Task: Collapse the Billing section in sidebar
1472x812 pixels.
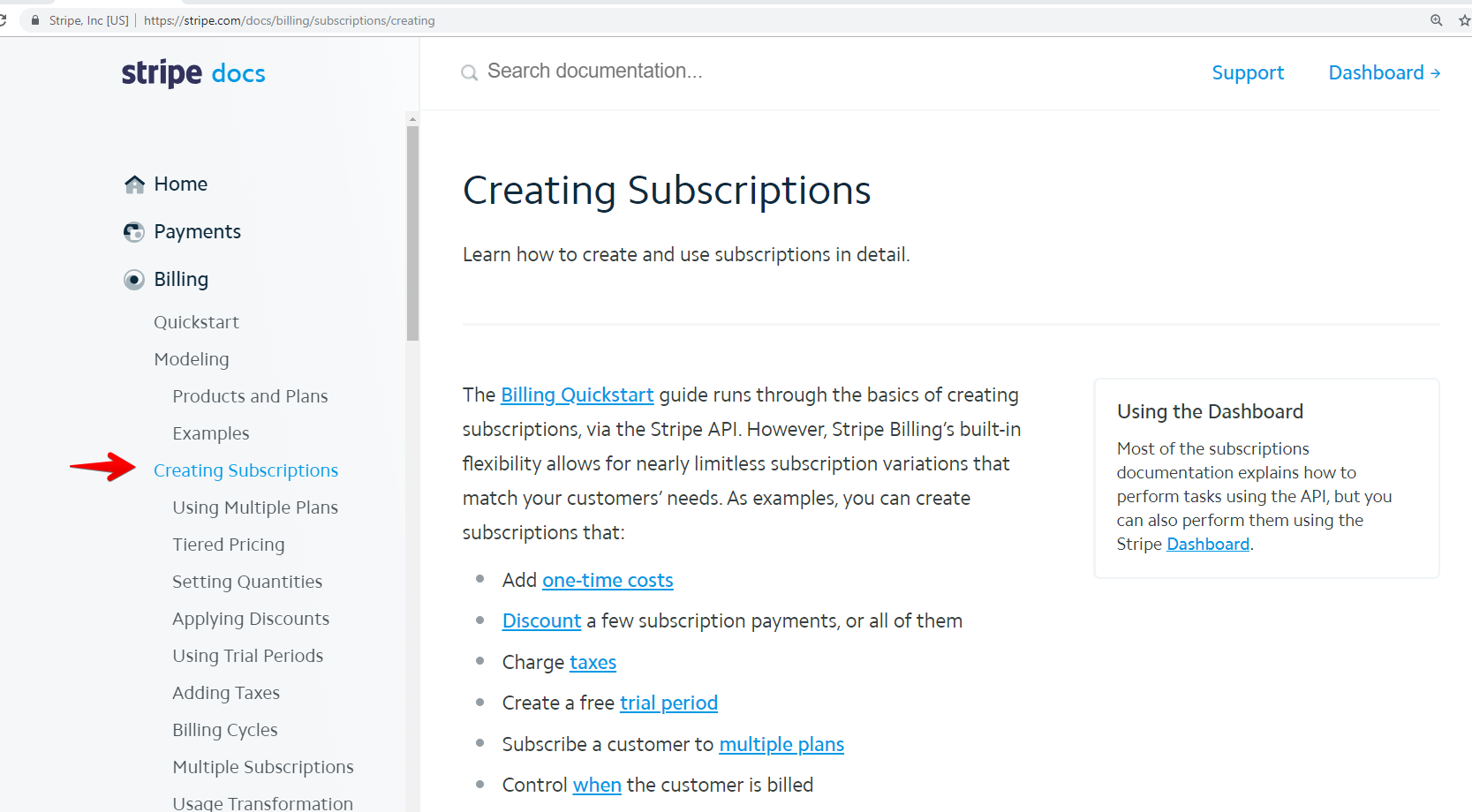Action: pos(181,280)
